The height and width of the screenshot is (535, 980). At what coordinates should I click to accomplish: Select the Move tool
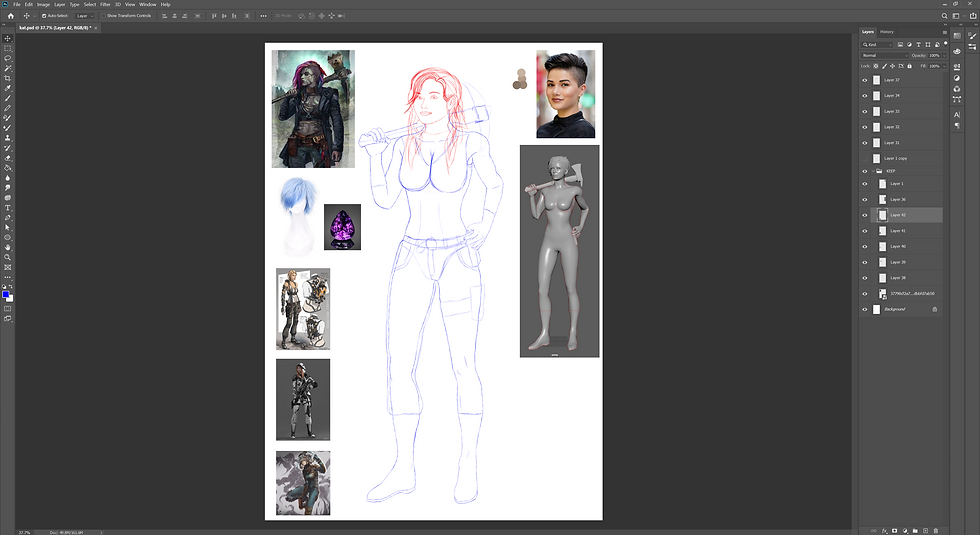coord(8,38)
